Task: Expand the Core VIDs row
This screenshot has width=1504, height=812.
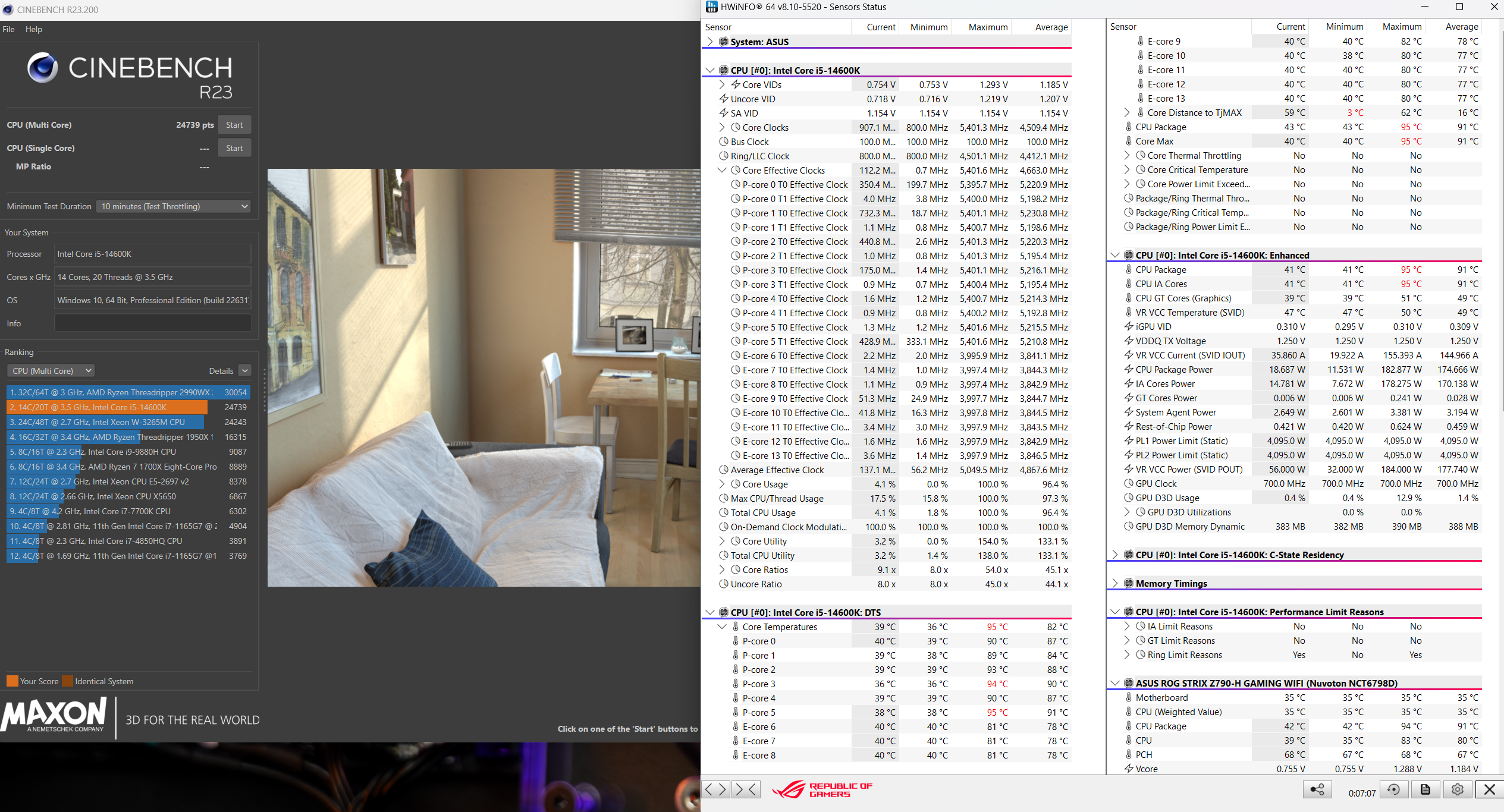Action: 722,84
